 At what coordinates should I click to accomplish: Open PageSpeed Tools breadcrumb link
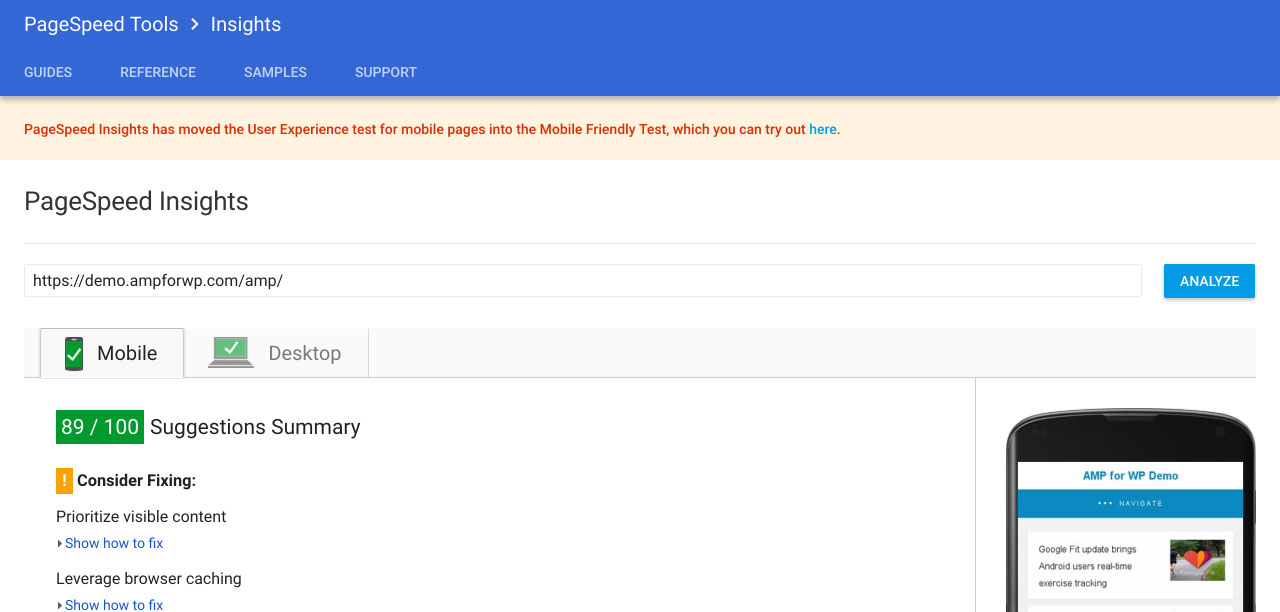pyautogui.click(x=101, y=25)
